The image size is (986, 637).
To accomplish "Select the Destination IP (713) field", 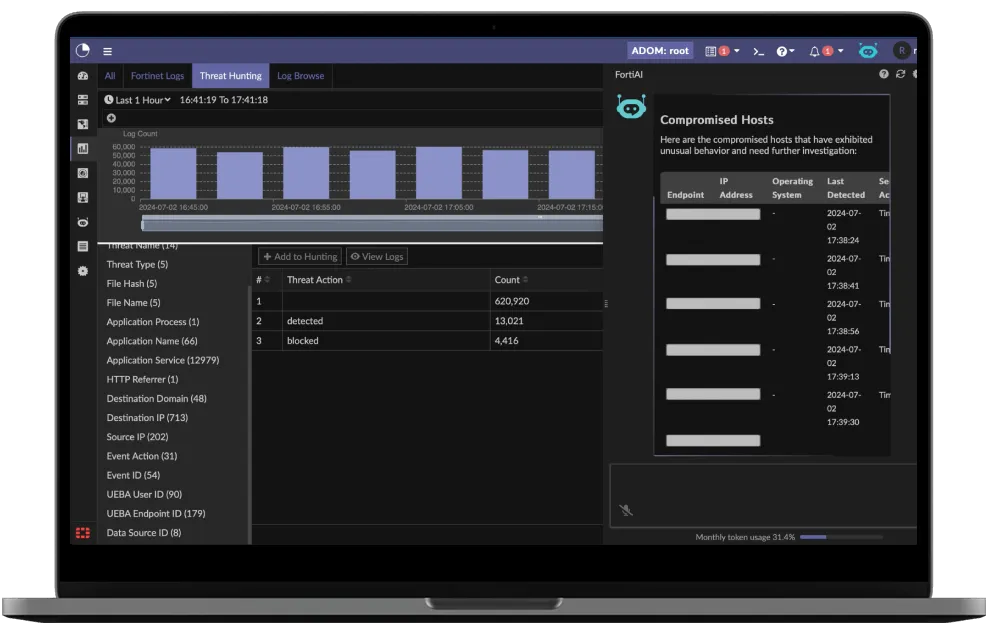I will coord(147,418).
